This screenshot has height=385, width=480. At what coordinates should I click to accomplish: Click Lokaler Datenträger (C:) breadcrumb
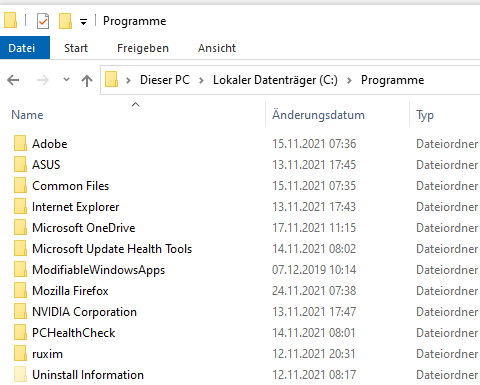275,80
